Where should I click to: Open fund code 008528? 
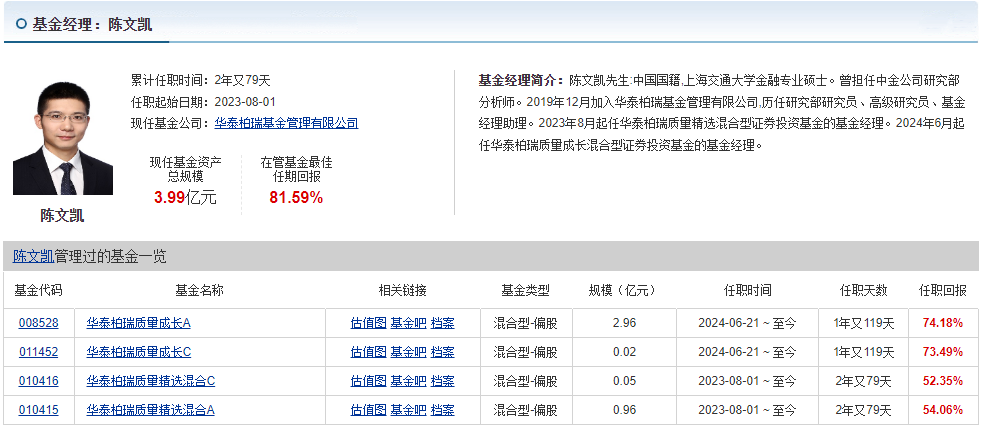tap(38, 323)
